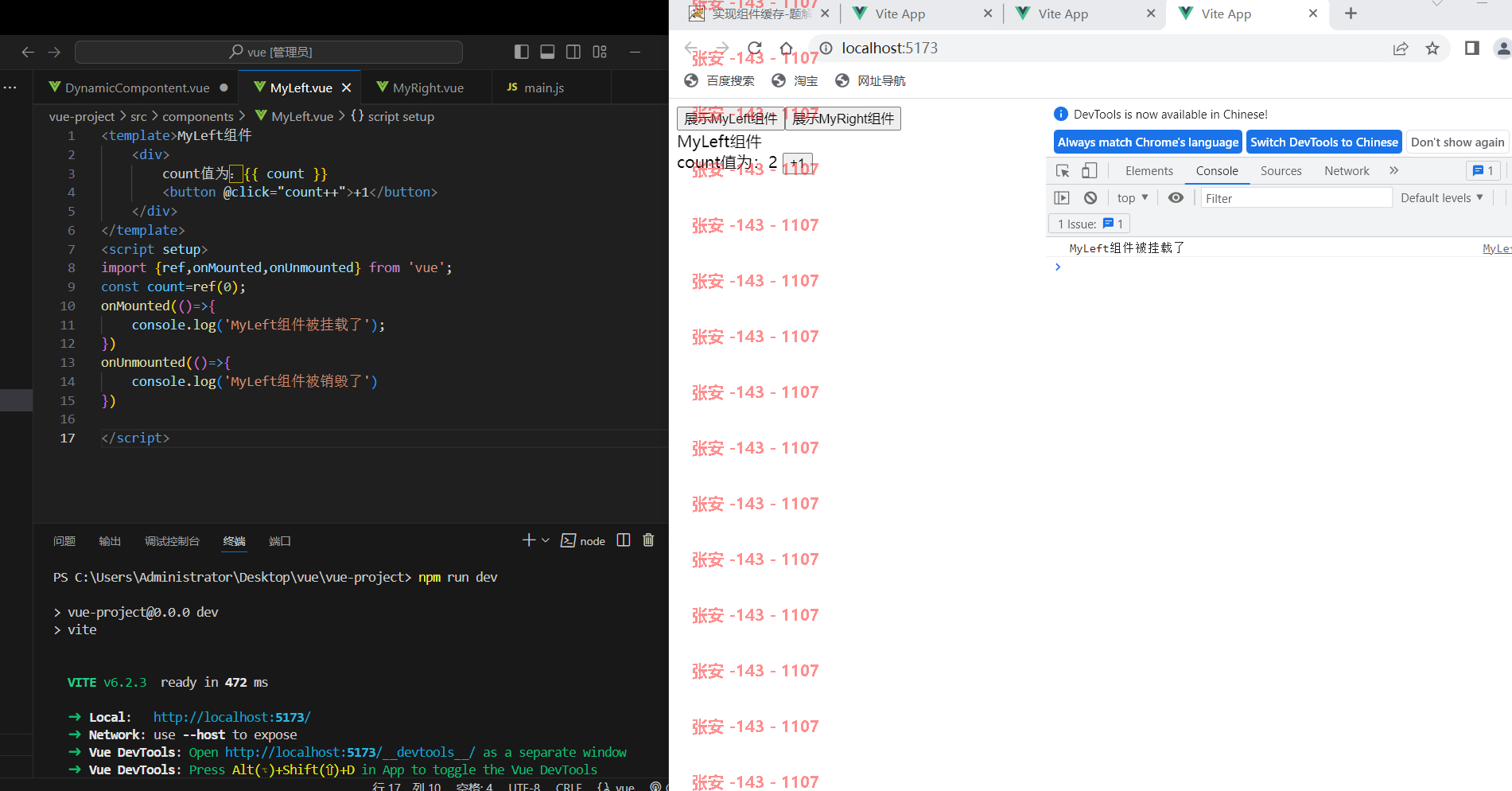Toggle secondary side bar layout icon
The height and width of the screenshot is (791, 1512).
tap(573, 52)
